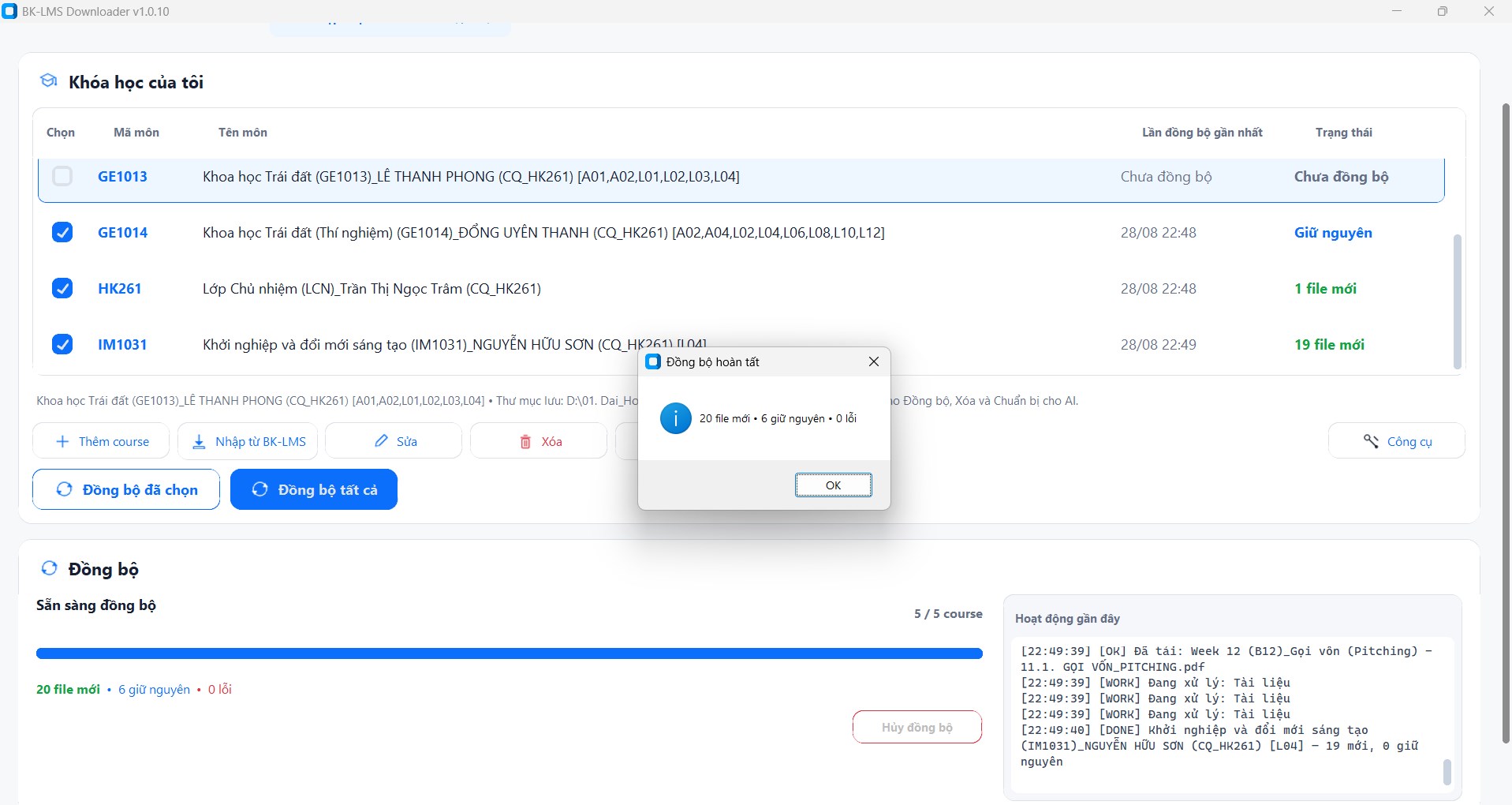Image resolution: width=1512 pixels, height=805 pixels.
Task: Click the activity log scrollbar
Action: click(1447, 772)
